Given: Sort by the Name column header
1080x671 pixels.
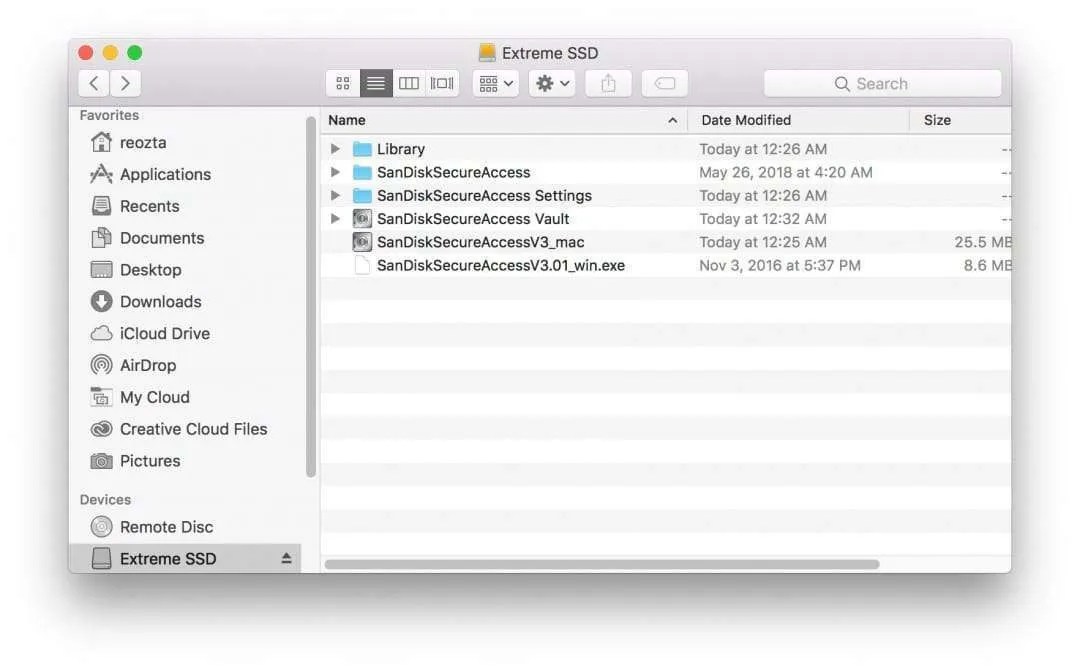Looking at the screenshot, I should tap(504, 120).
